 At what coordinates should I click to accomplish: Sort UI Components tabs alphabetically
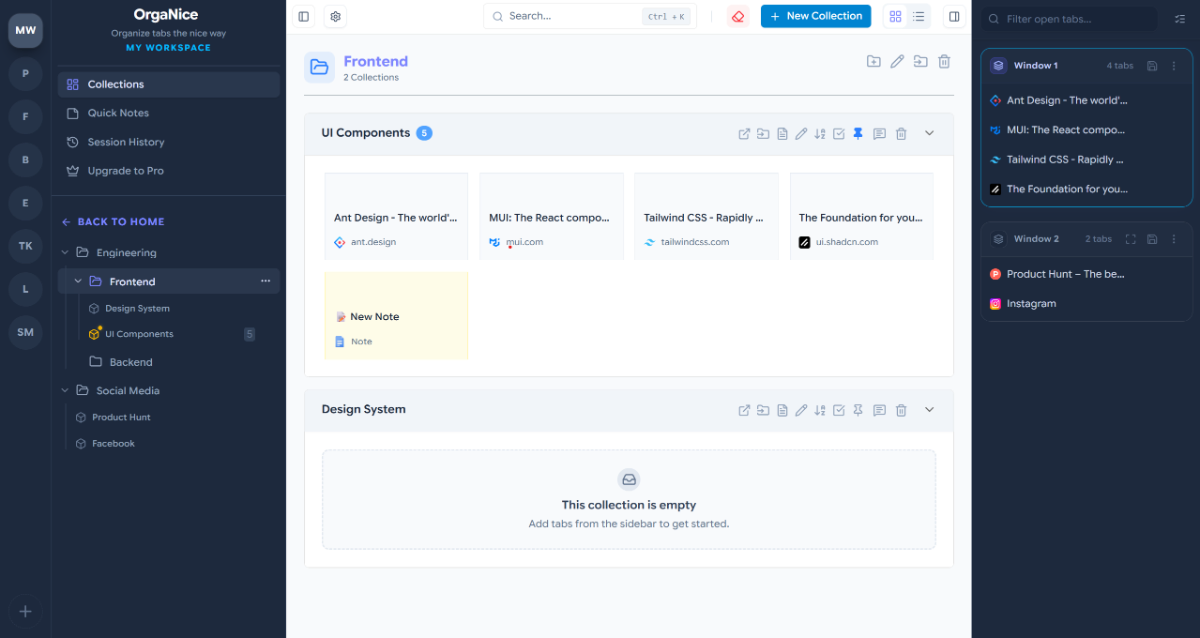click(820, 134)
